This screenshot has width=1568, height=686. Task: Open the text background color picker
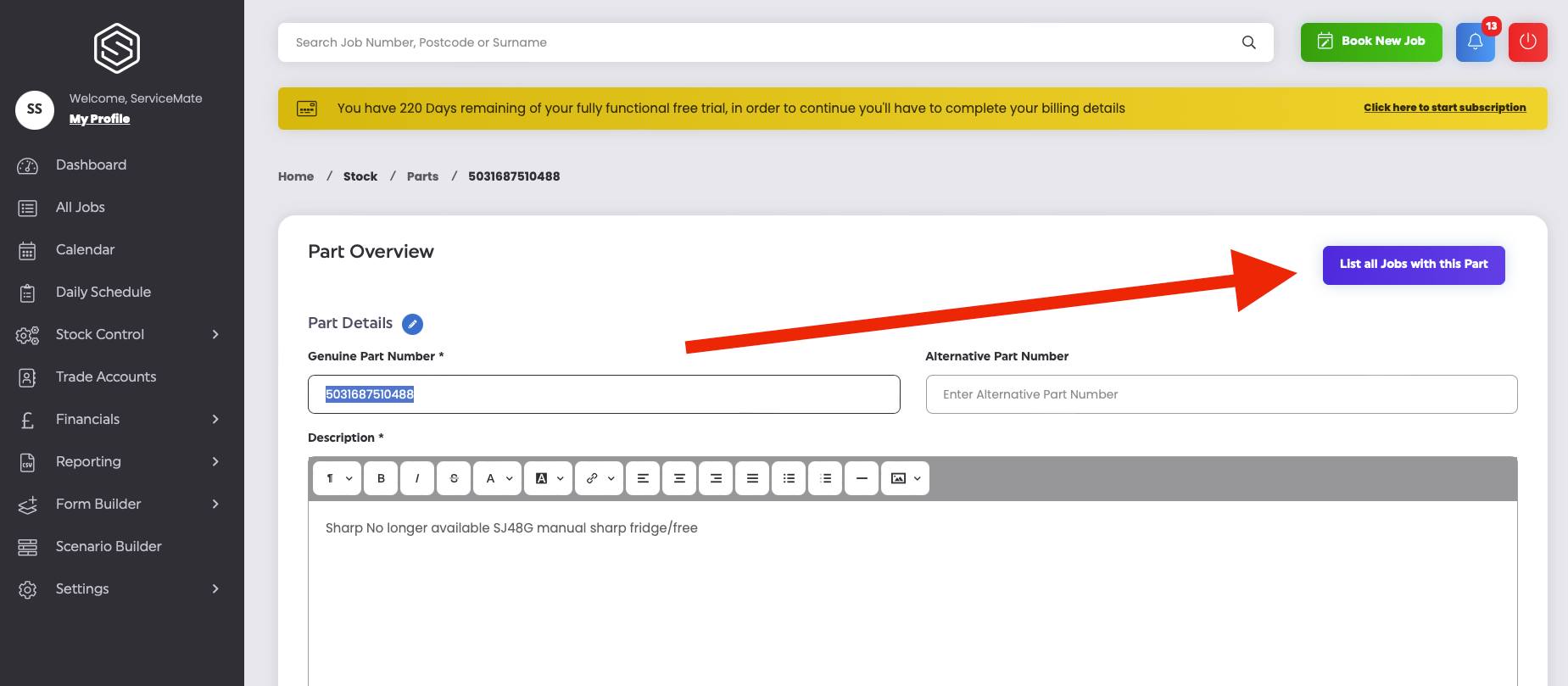click(x=548, y=478)
